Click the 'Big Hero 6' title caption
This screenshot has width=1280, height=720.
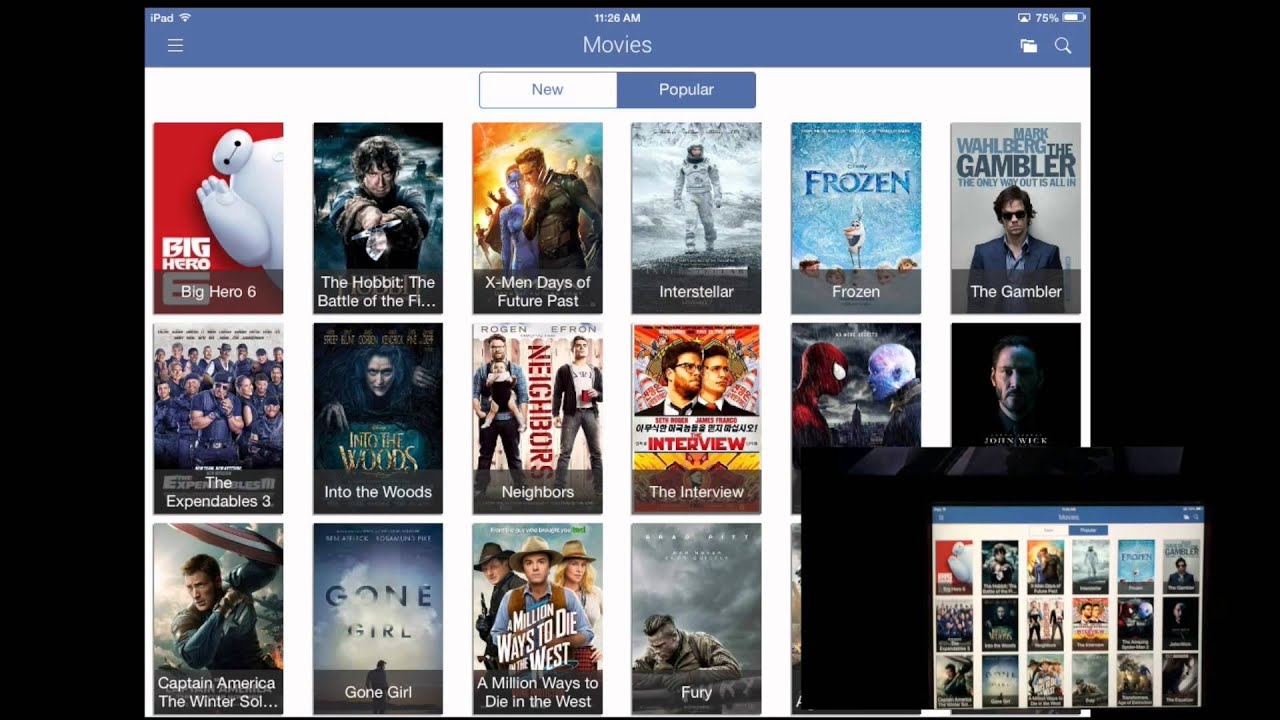[218, 292]
